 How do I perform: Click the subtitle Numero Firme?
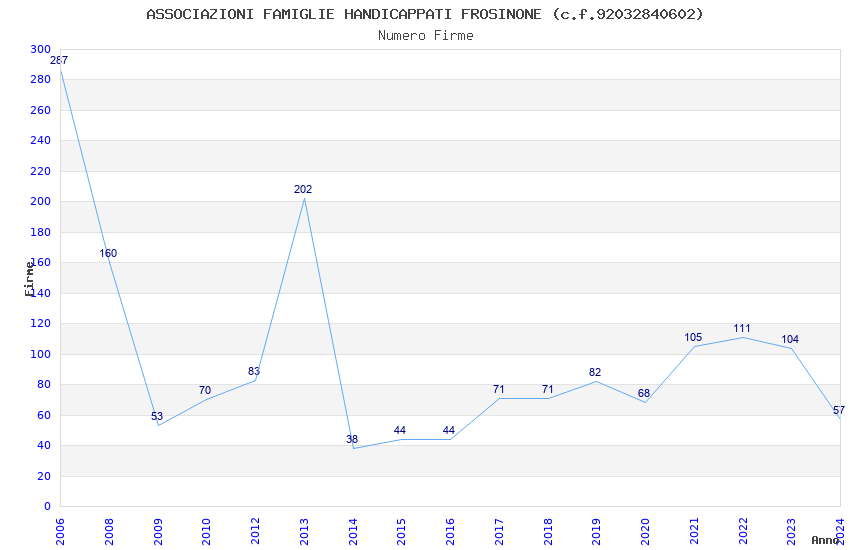(426, 36)
